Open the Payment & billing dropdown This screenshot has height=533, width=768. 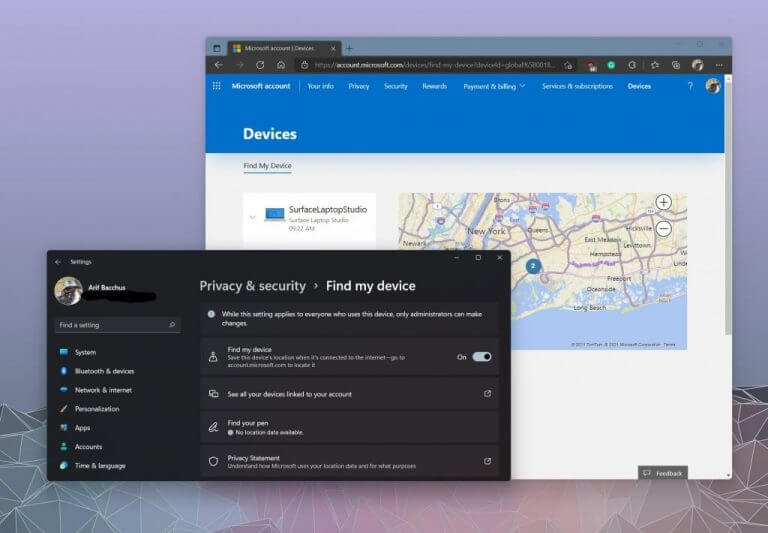tap(494, 86)
